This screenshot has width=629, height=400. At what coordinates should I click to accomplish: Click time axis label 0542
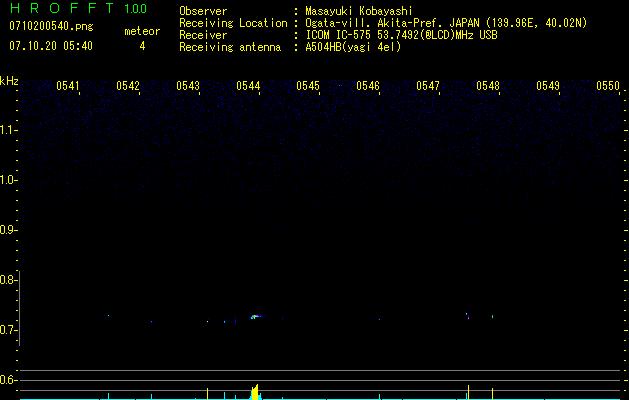click(x=128, y=86)
